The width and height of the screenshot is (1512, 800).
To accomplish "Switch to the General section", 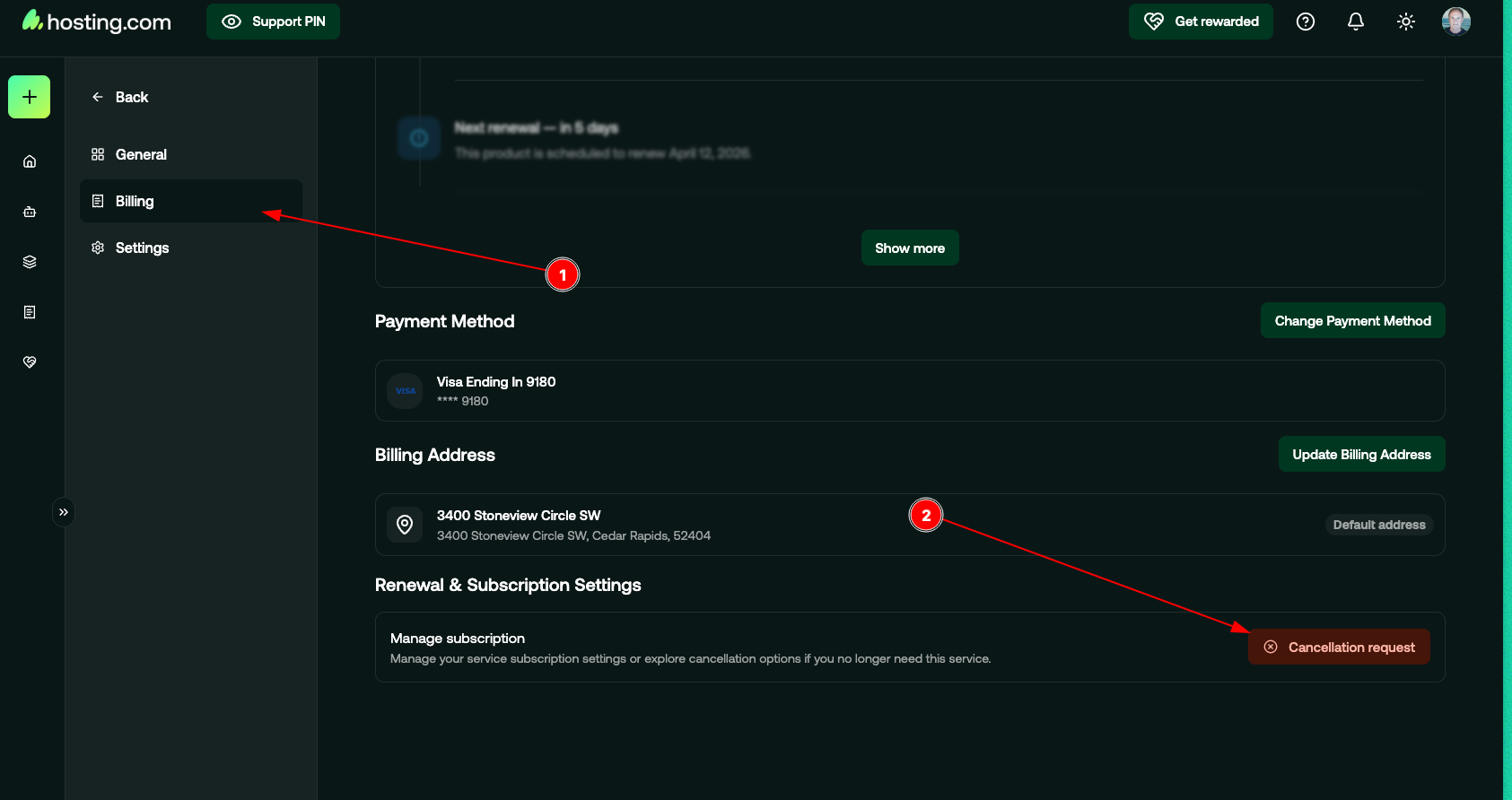I will (141, 154).
